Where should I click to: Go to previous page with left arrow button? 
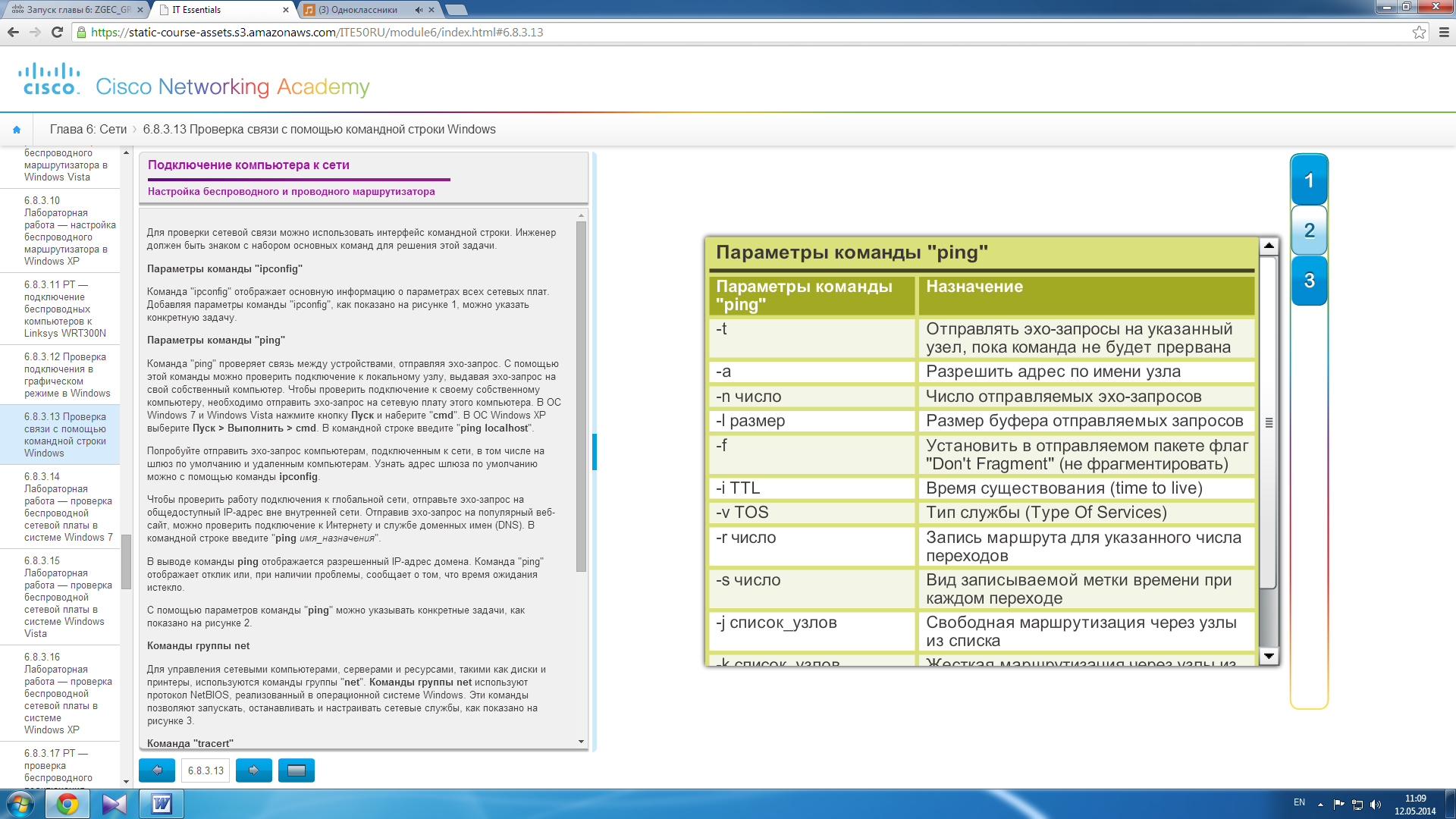[x=157, y=770]
